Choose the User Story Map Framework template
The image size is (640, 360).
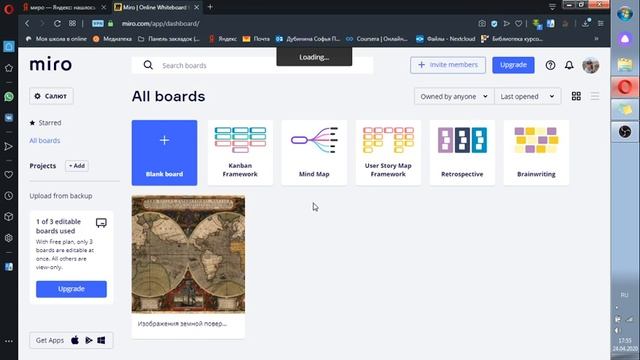pyautogui.click(x=388, y=153)
